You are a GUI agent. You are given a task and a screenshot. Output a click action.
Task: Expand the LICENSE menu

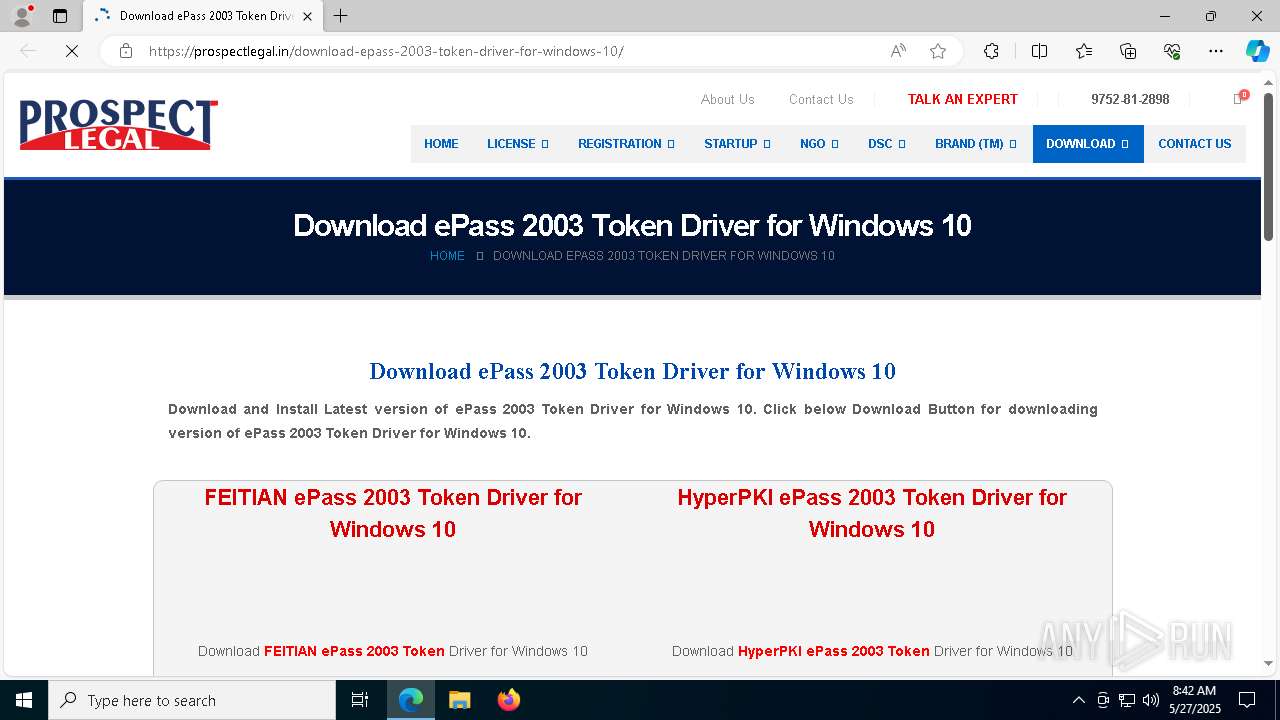coord(517,144)
